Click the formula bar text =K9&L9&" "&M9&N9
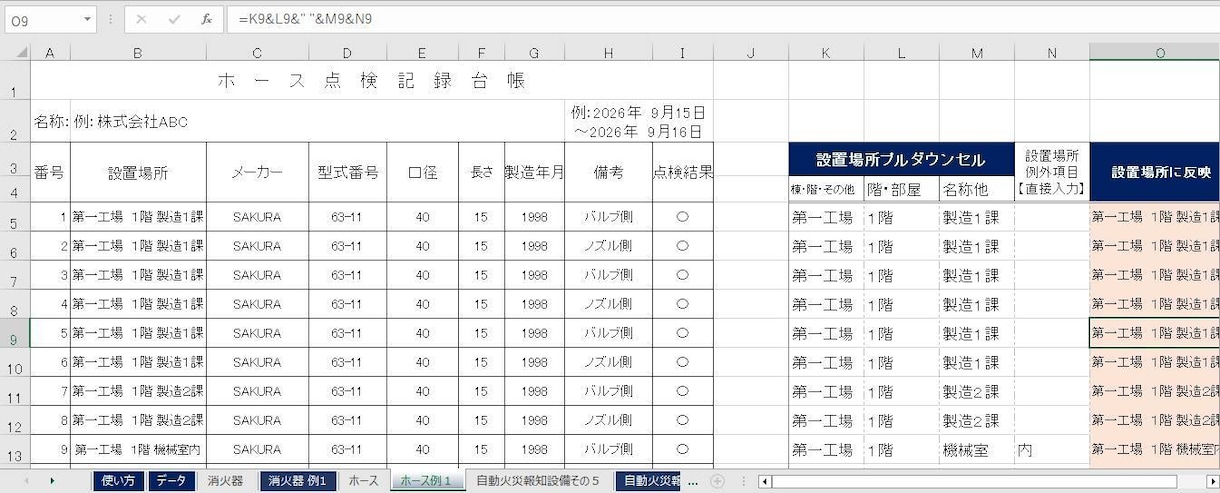Image resolution: width=1220 pixels, height=493 pixels. tap(305, 18)
